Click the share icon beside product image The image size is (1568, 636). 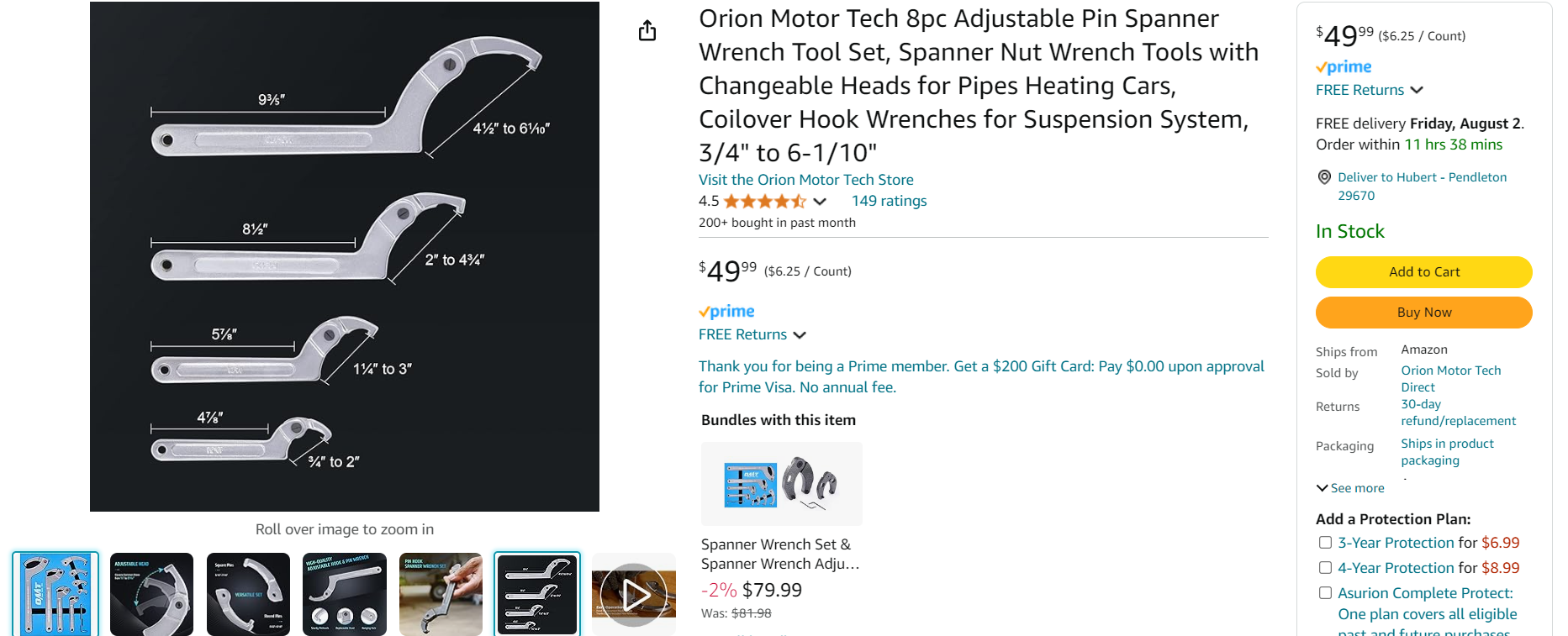647,31
